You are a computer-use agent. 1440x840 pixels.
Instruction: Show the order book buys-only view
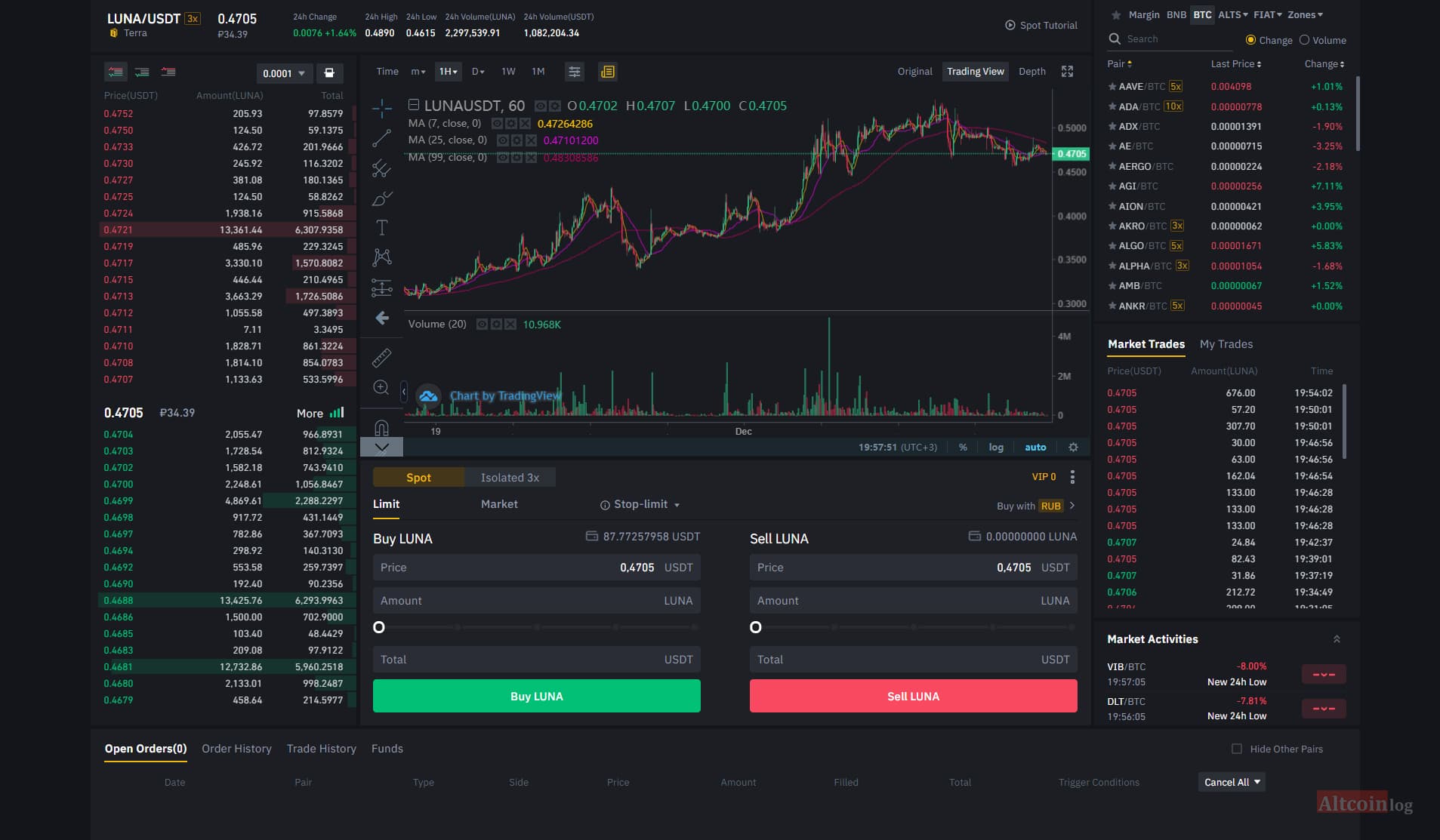[x=142, y=72]
